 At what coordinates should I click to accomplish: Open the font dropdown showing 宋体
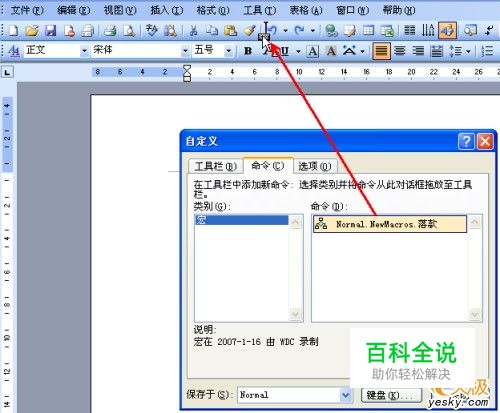[x=185, y=51]
